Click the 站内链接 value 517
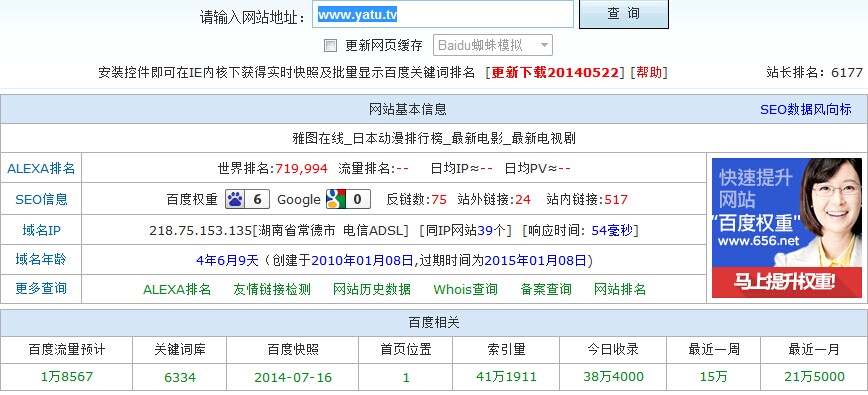Screen dimensions: 868x395 pos(616,200)
